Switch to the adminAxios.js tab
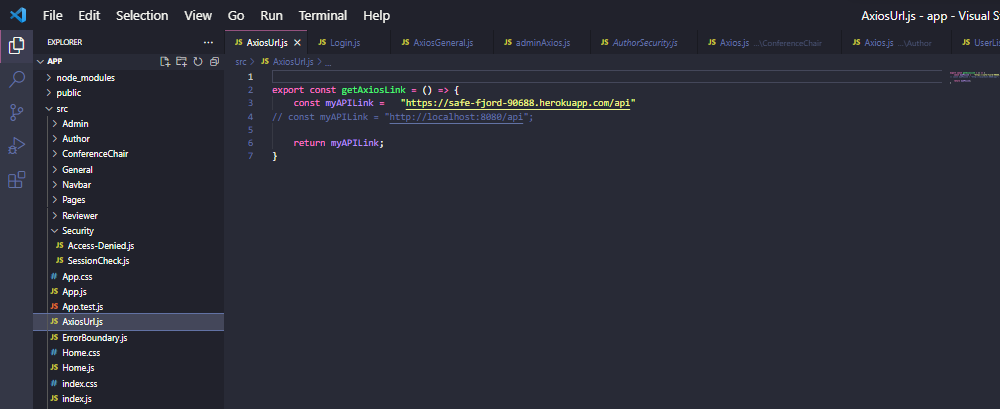The height and width of the screenshot is (409, 1000). click(541, 43)
